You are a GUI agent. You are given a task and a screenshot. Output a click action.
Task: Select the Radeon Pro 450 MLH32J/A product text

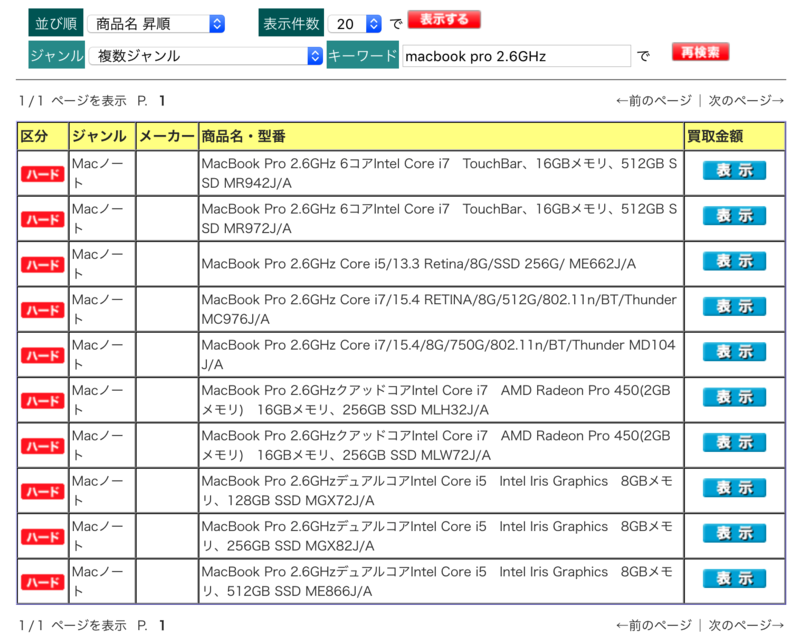coord(436,400)
